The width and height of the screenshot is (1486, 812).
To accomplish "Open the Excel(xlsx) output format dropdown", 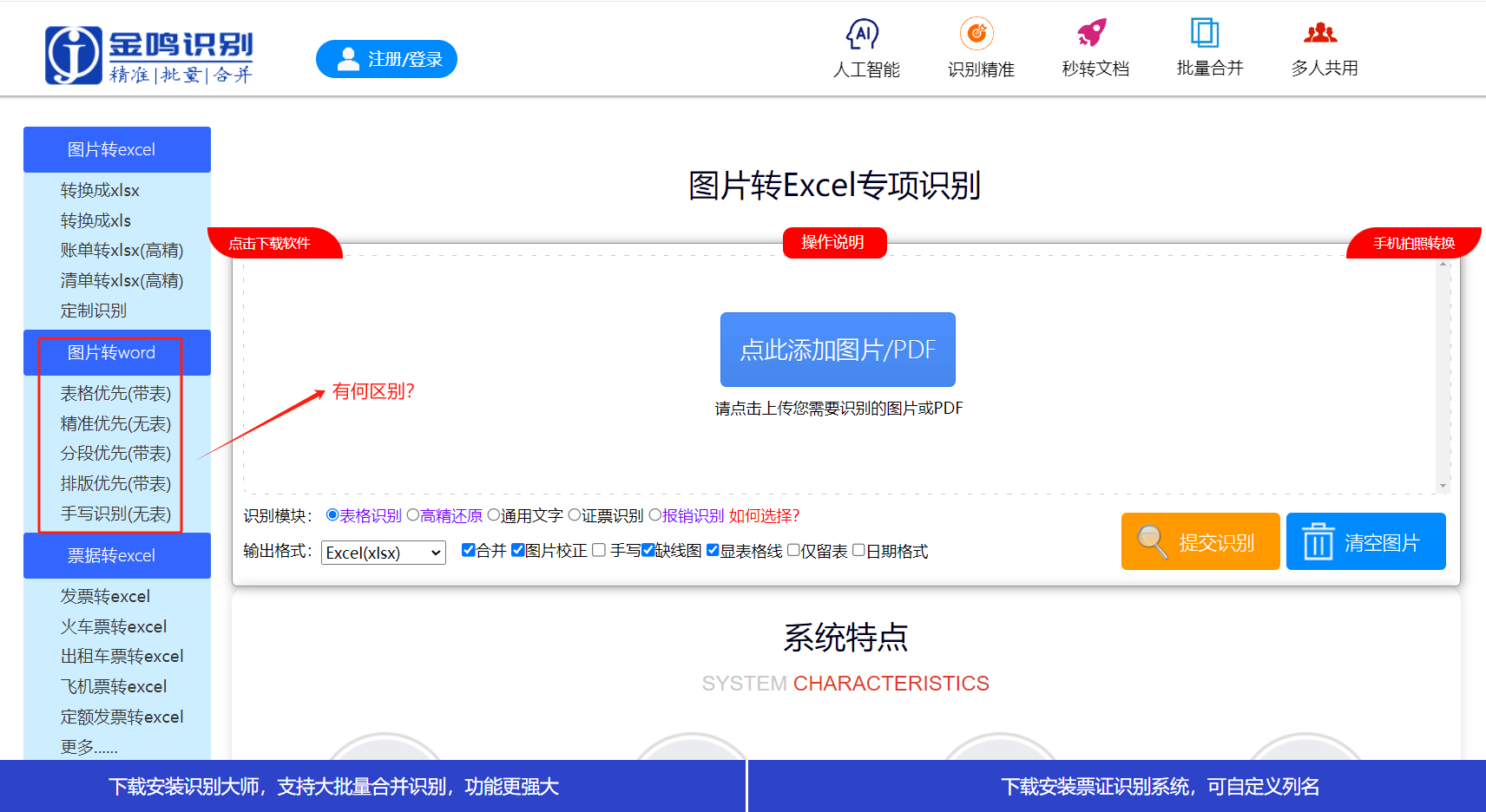I will click(384, 553).
